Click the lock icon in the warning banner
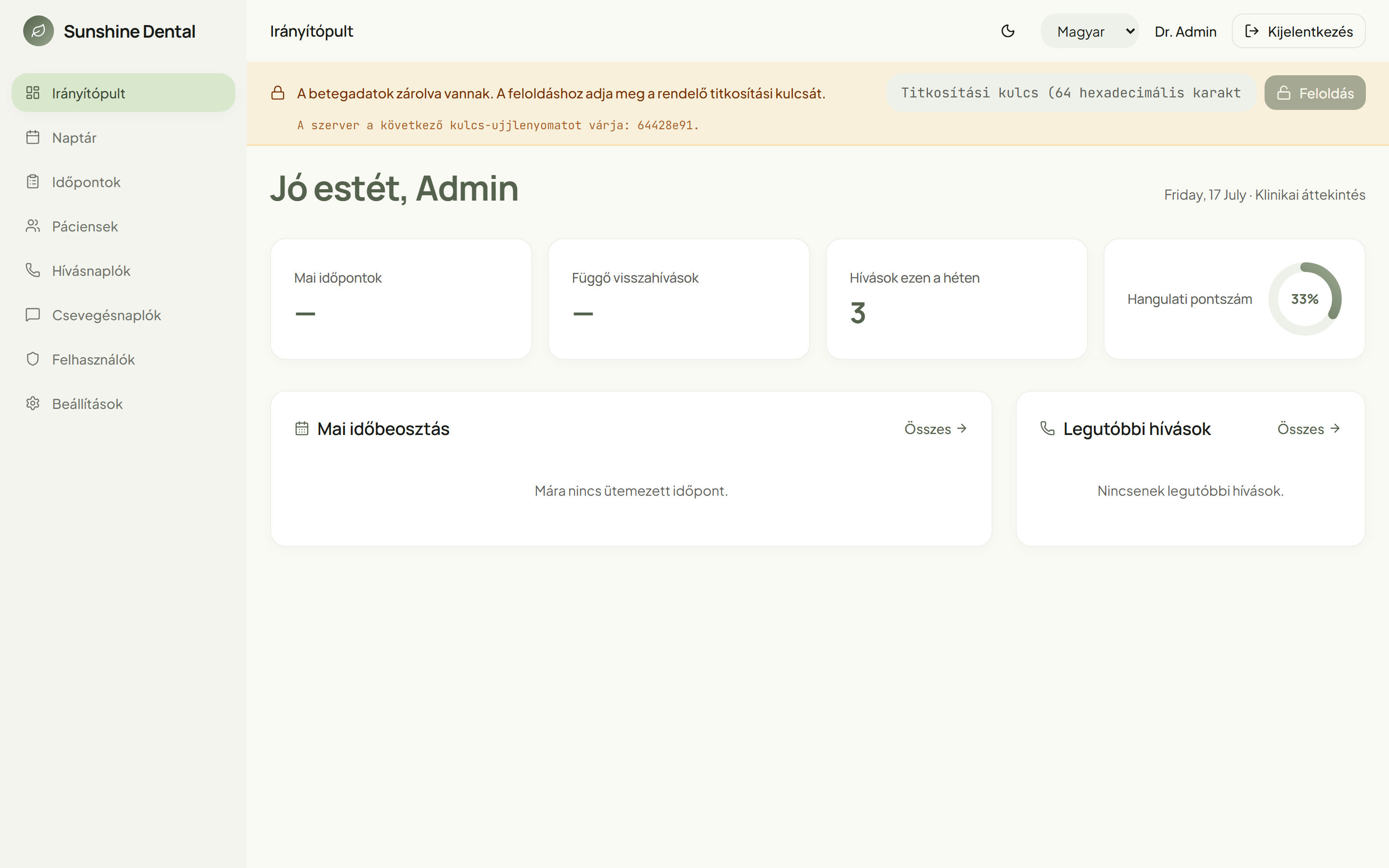Viewport: 1389px width, 868px height. coord(278,93)
